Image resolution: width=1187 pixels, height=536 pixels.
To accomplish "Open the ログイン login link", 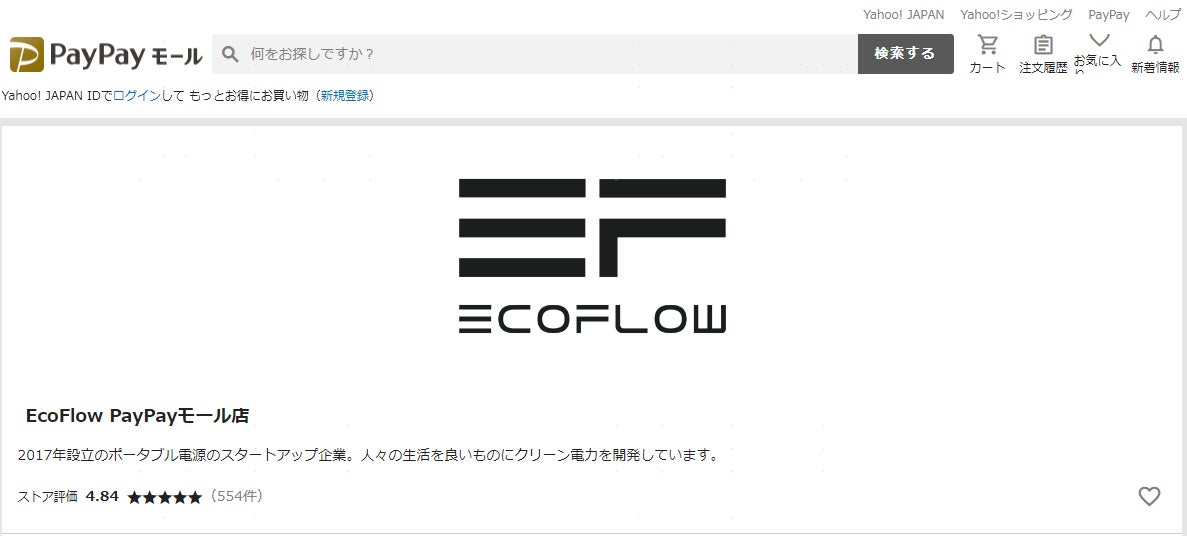I will coord(137,95).
